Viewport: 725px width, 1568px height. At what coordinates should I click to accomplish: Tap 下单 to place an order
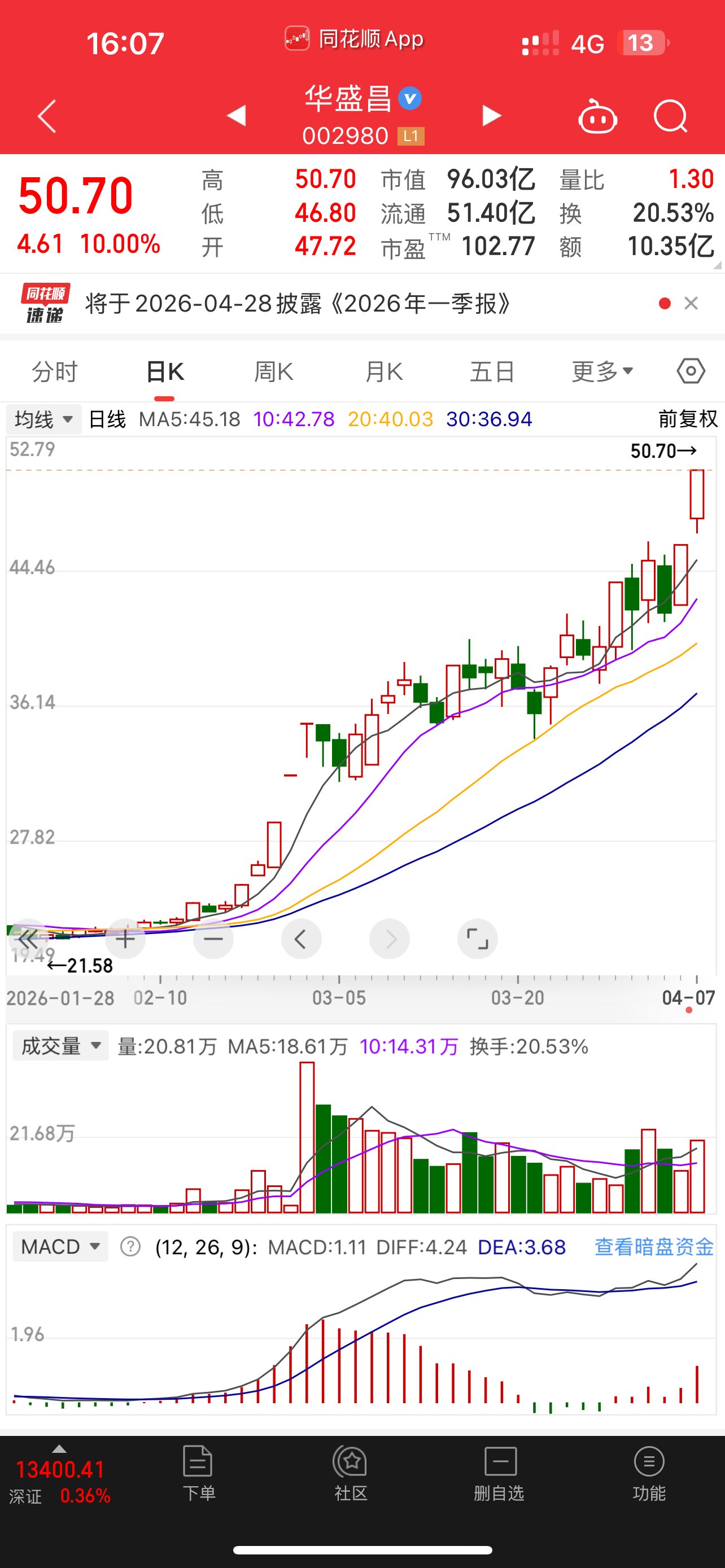pyautogui.click(x=198, y=1474)
